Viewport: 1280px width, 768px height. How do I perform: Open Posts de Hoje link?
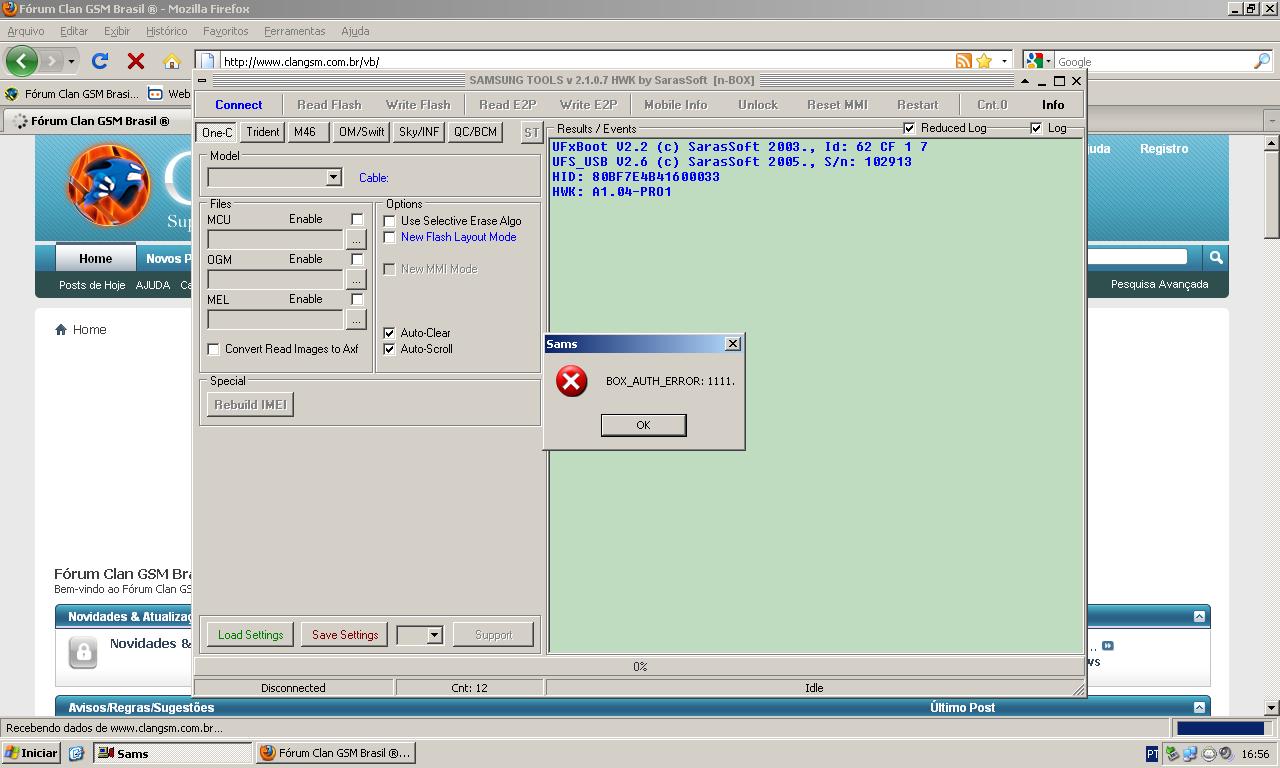(92, 285)
